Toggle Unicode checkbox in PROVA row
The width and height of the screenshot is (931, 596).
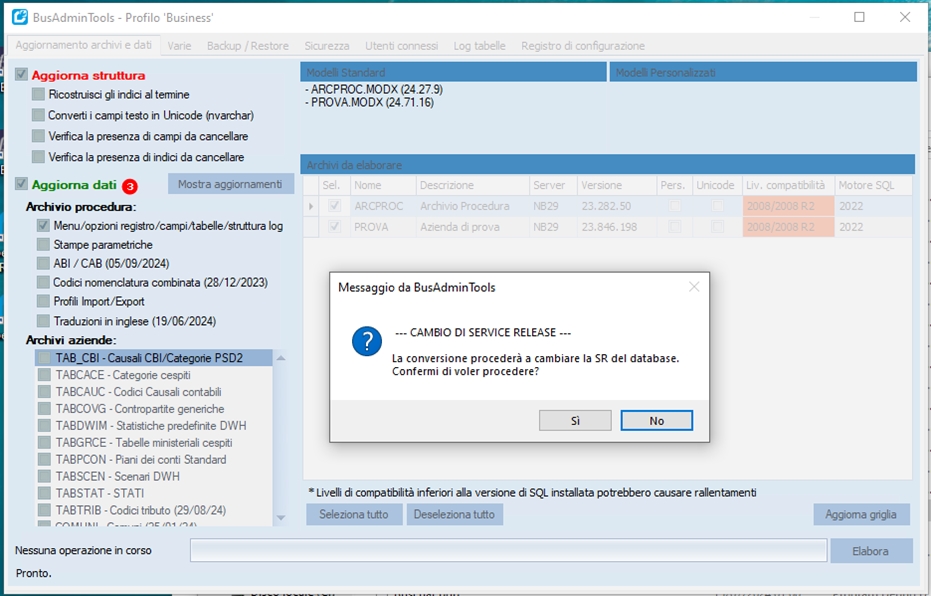coord(718,227)
